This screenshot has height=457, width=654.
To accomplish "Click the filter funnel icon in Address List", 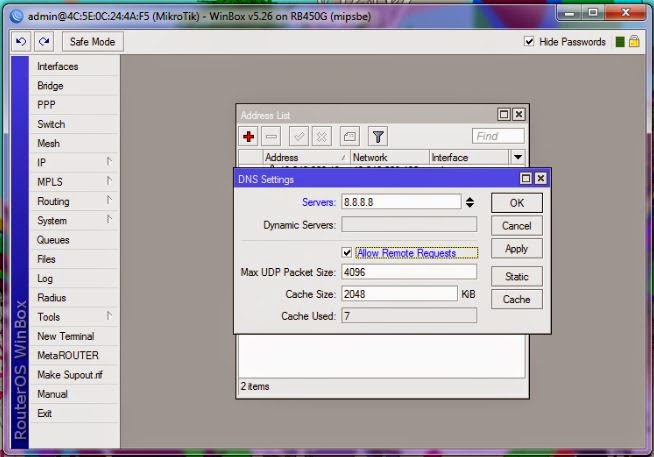I will pos(378,136).
